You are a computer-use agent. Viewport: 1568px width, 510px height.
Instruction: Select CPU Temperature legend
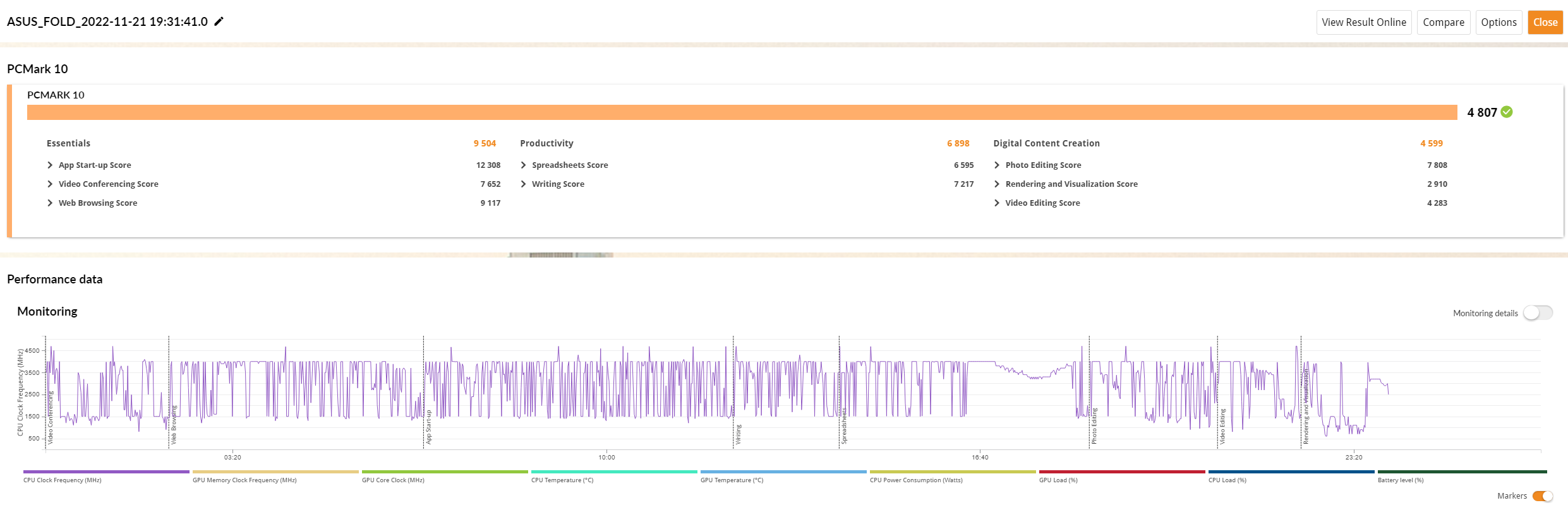[614, 476]
